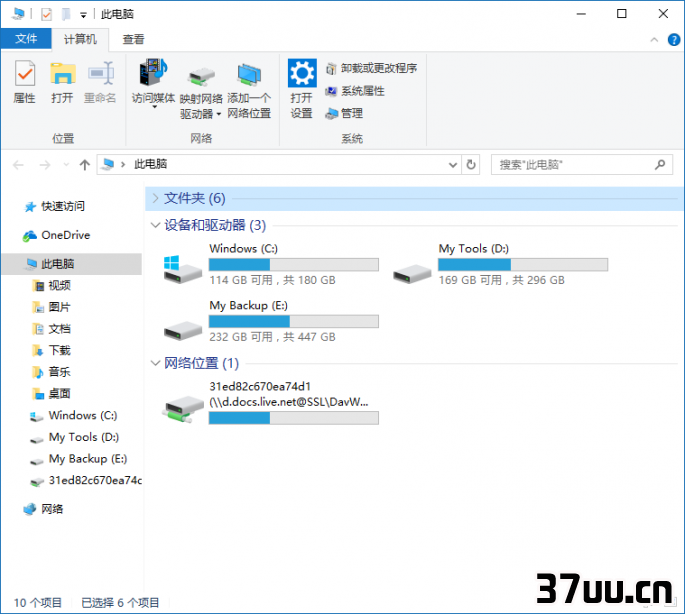This screenshot has height=614, width=685.
Task: Collapse the 网络位置 (1) group
Action: 155,363
